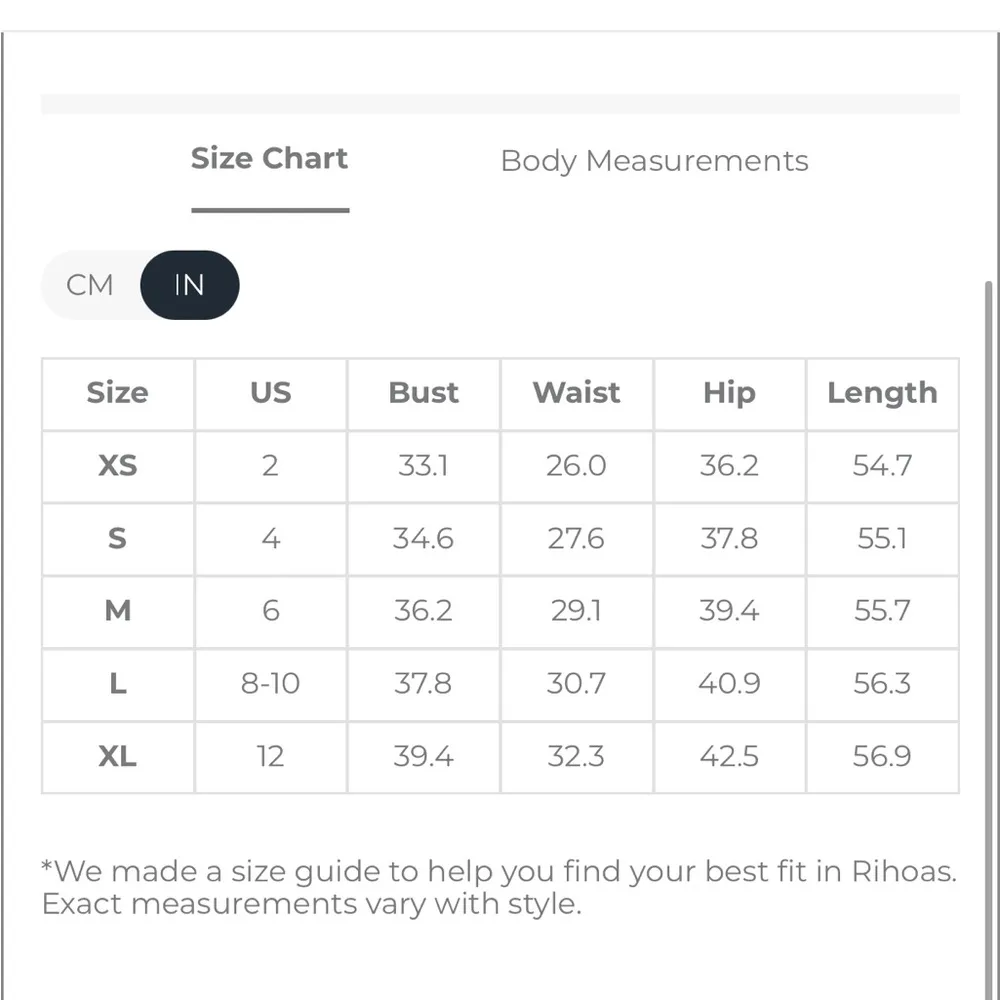1000x1000 pixels.
Task: Click the size guide footnote text
Action: [498, 887]
